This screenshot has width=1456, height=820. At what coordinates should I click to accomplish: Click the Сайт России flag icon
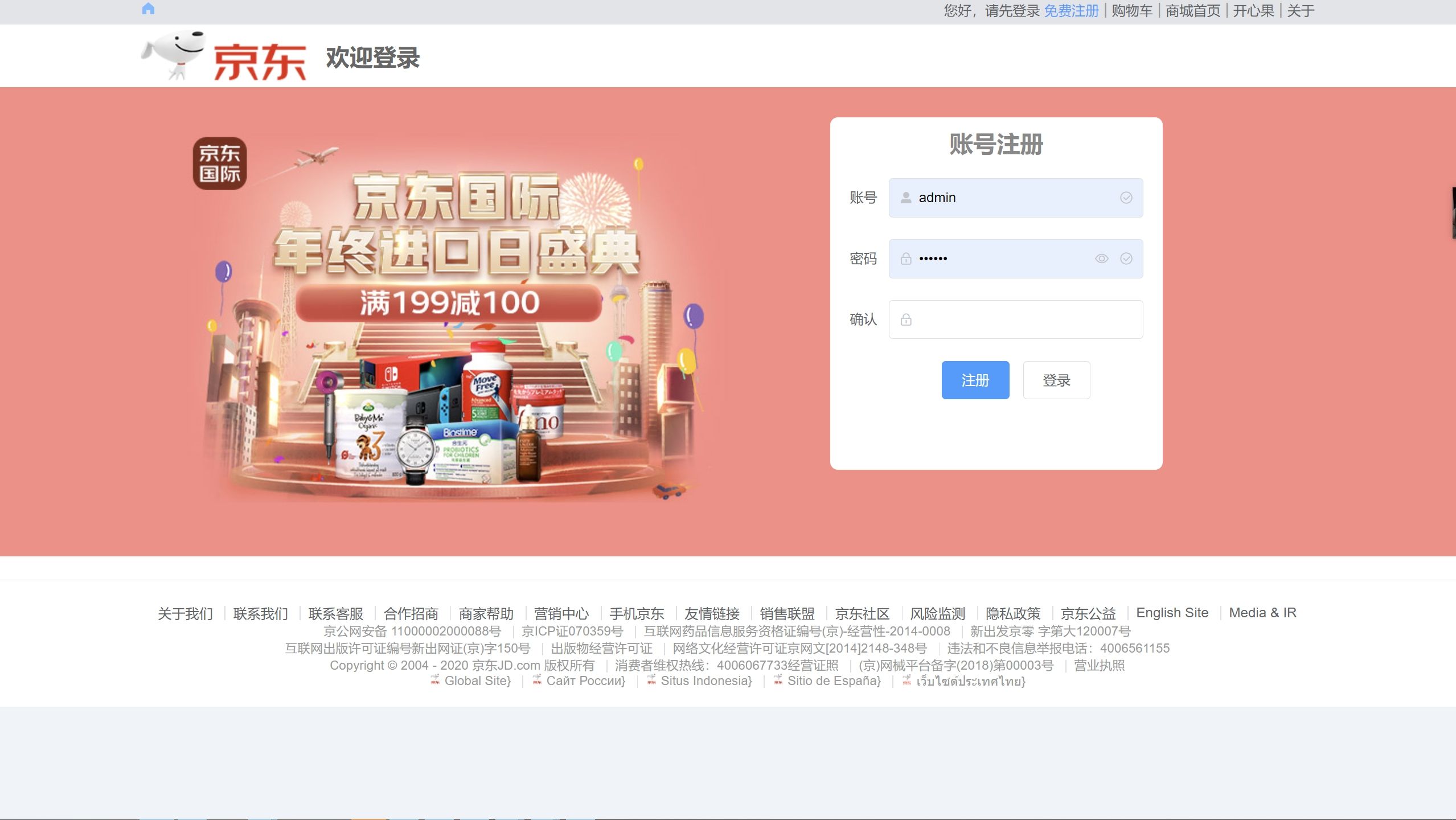tap(536, 680)
